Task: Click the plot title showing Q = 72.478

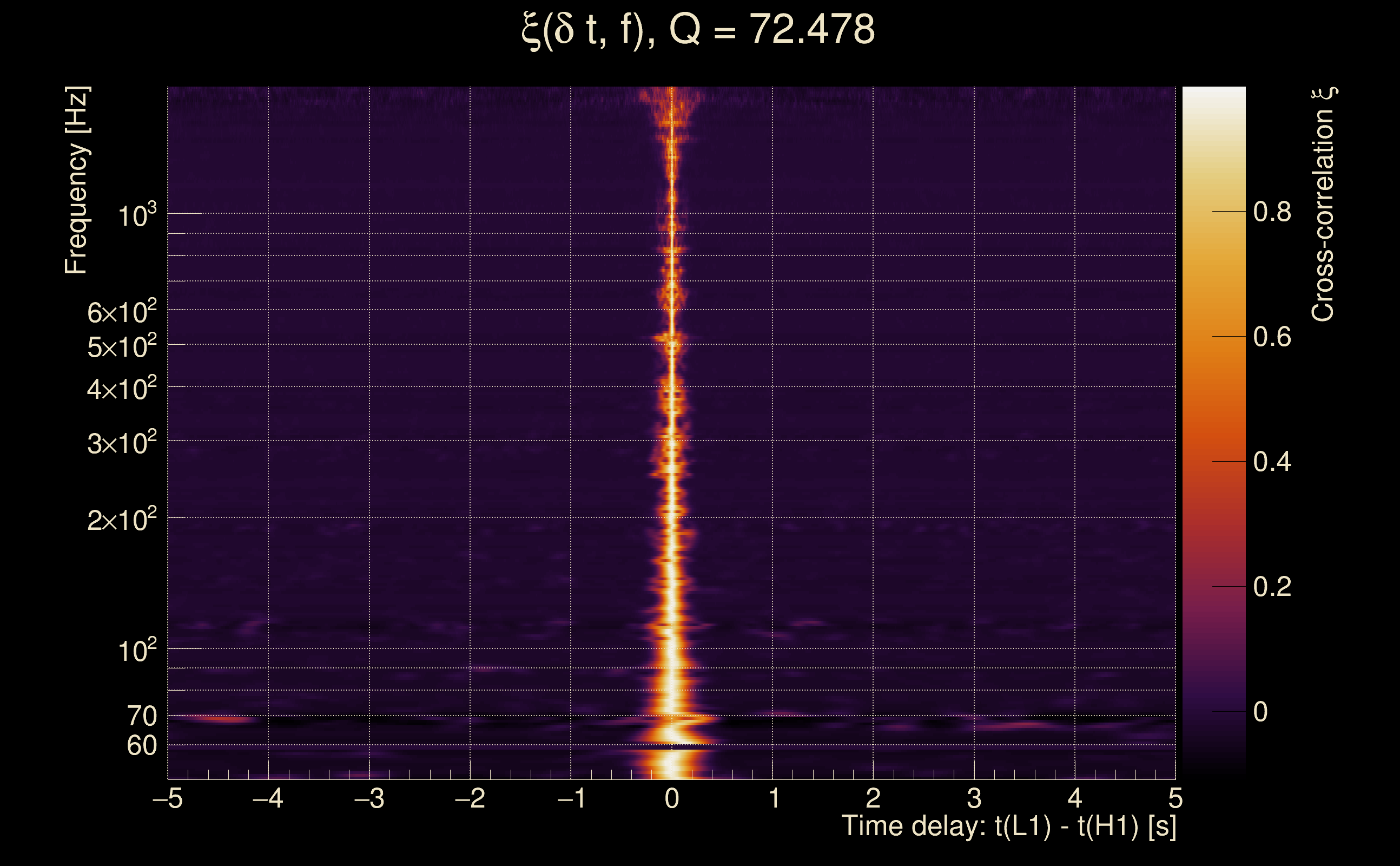Action: (x=698, y=30)
